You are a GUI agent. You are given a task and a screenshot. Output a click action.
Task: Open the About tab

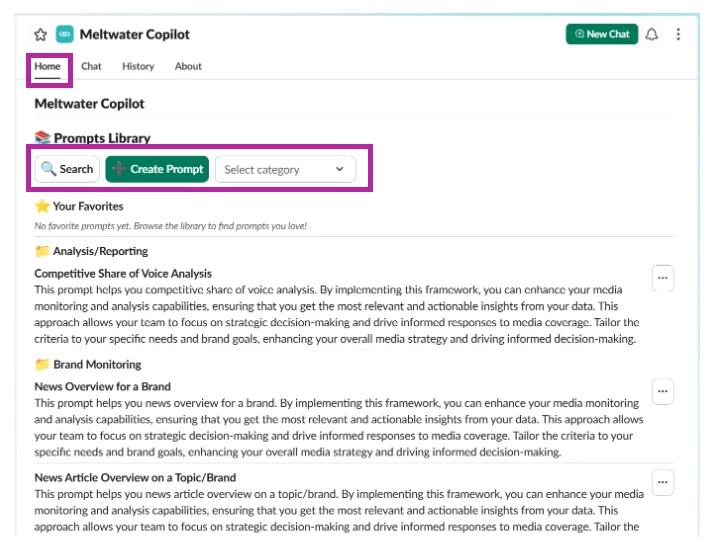[x=188, y=66]
